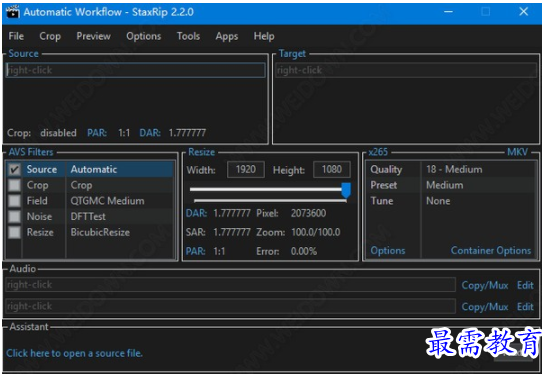Select the BicubicResize filter entry
Image resolution: width=550 pixels, height=374 pixels.
pyautogui.click(x=100, y=232)
